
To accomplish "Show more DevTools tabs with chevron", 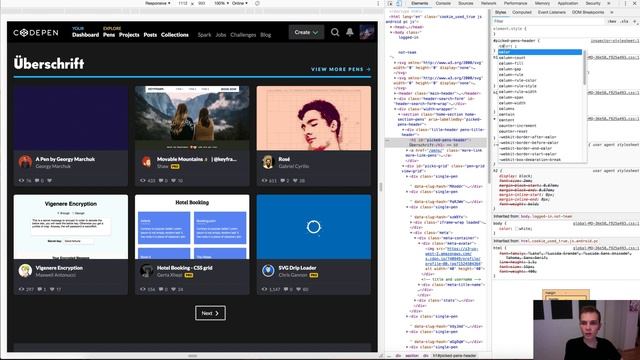I will (x=609, y=3).
